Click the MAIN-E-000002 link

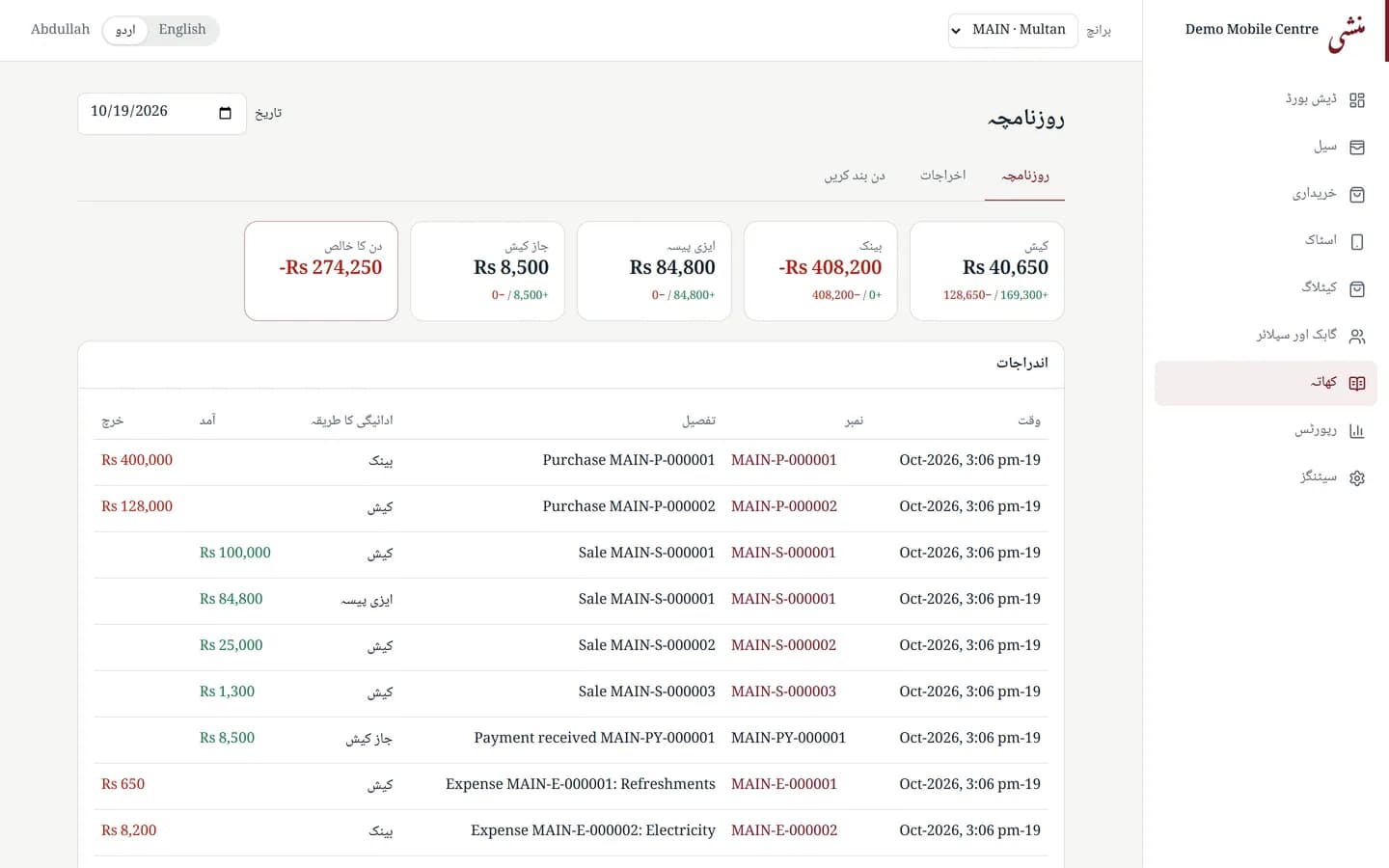click(x=784, y=830)
